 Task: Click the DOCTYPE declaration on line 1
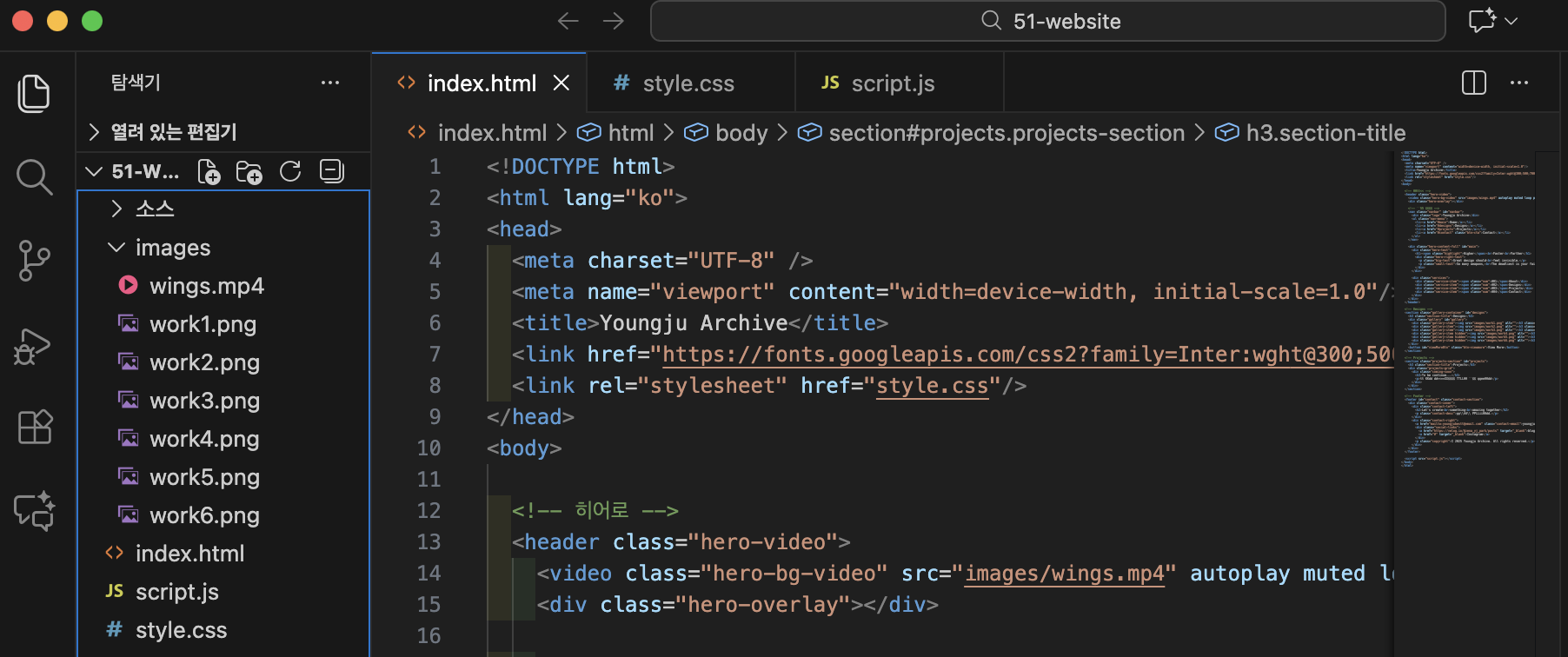pyautogui.click(x=581, y=166)
